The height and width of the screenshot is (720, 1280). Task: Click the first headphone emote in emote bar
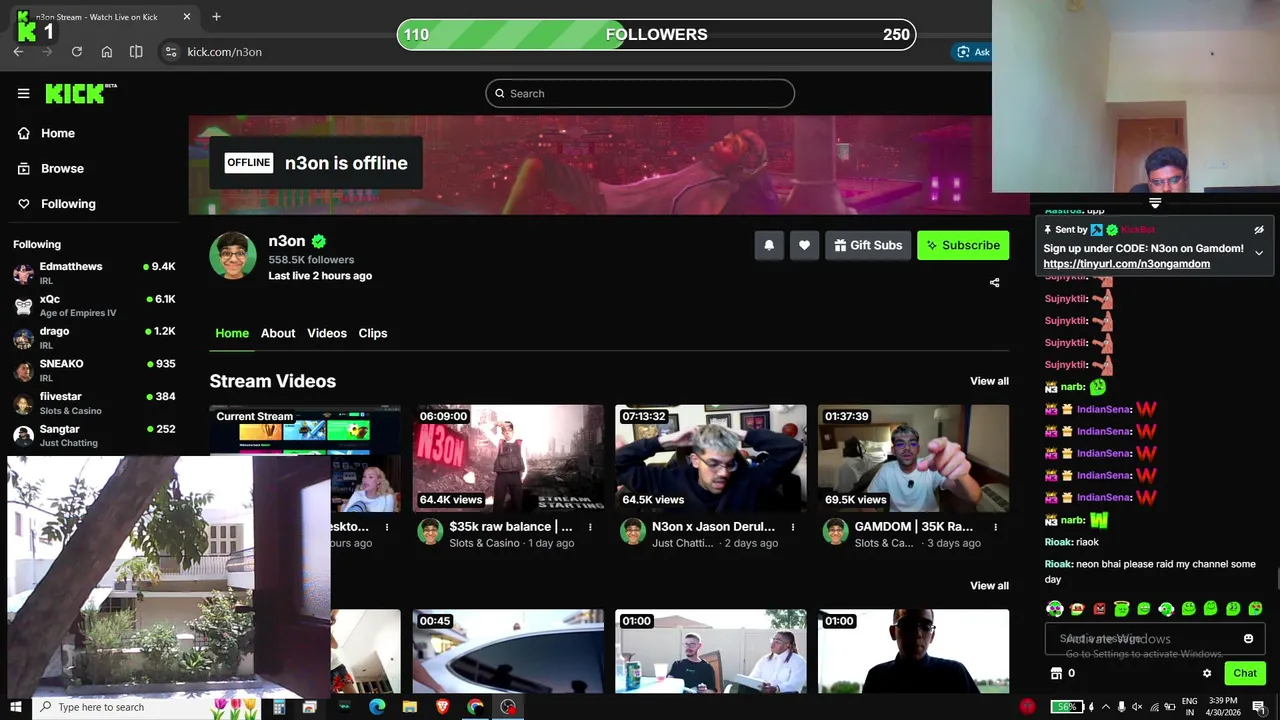point(1054,608)
